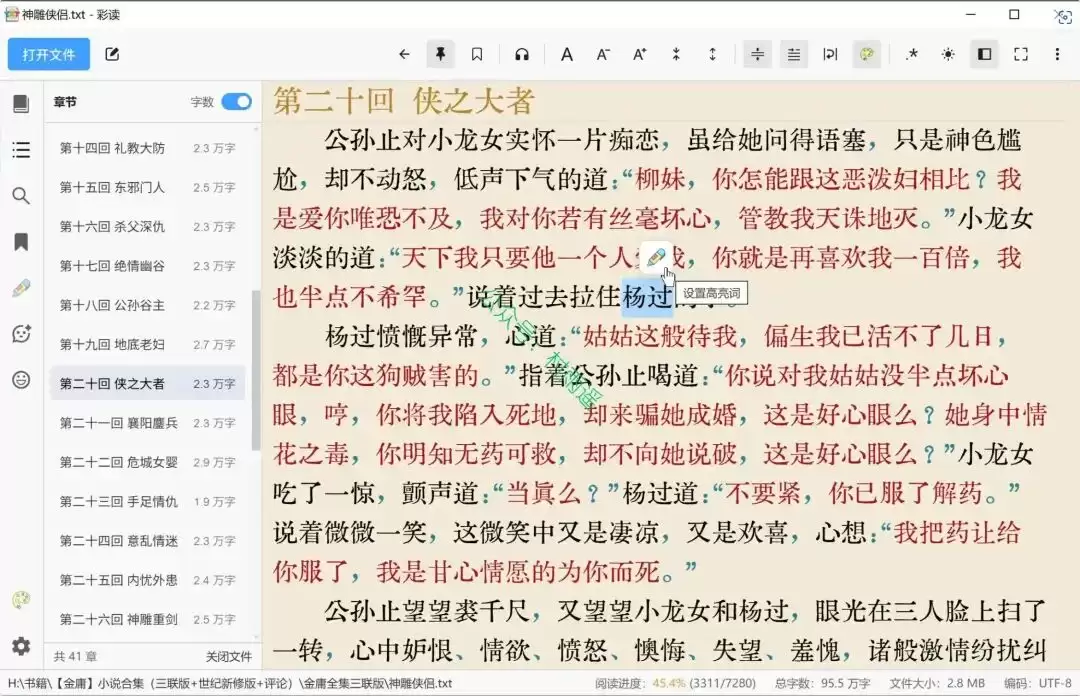
Task: Open the three-dot more options menu
Action: pyautogui.click(x=1057, y=54)
